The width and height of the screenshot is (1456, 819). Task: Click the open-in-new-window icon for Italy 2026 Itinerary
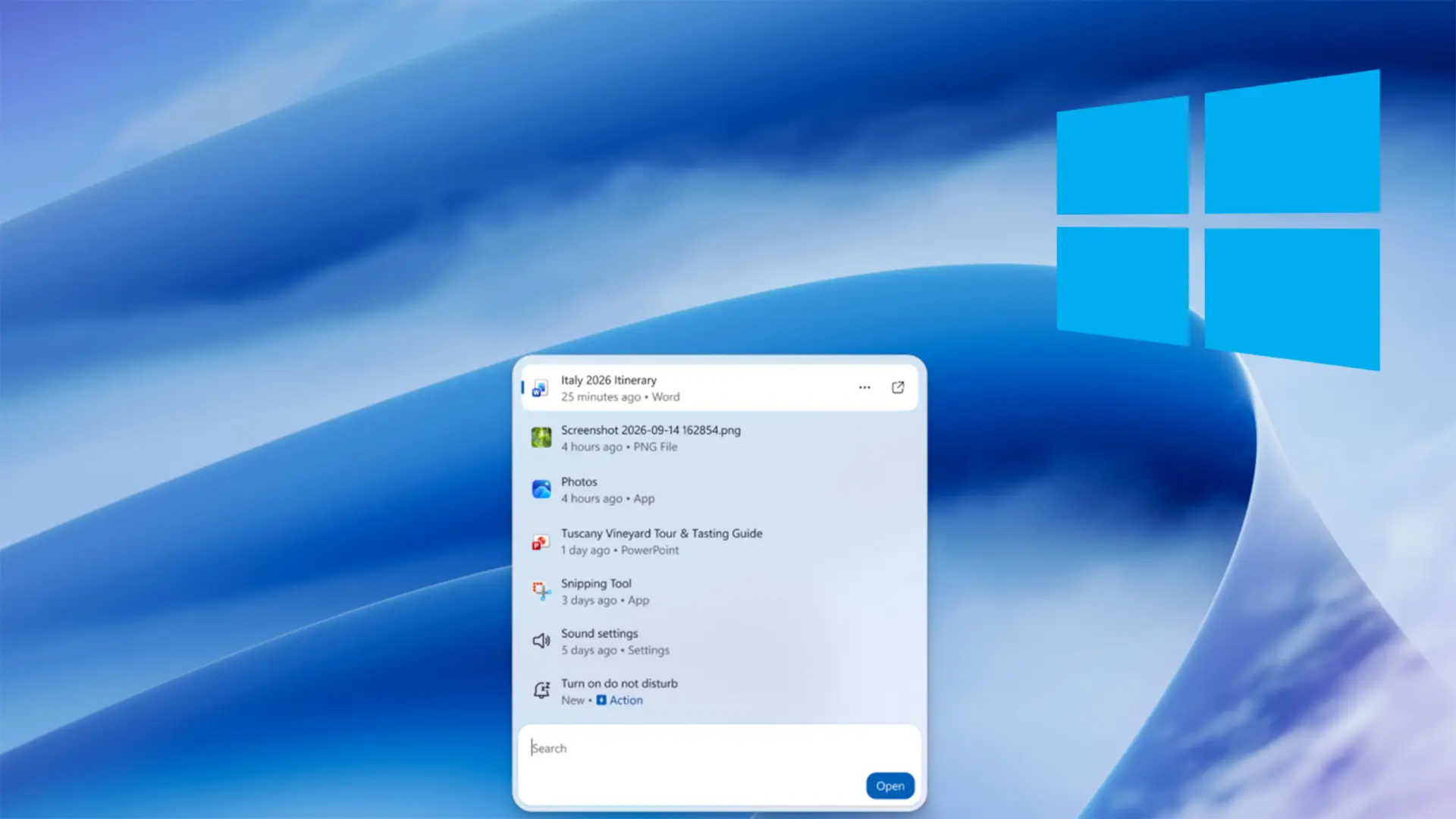(x=898, y=388)
